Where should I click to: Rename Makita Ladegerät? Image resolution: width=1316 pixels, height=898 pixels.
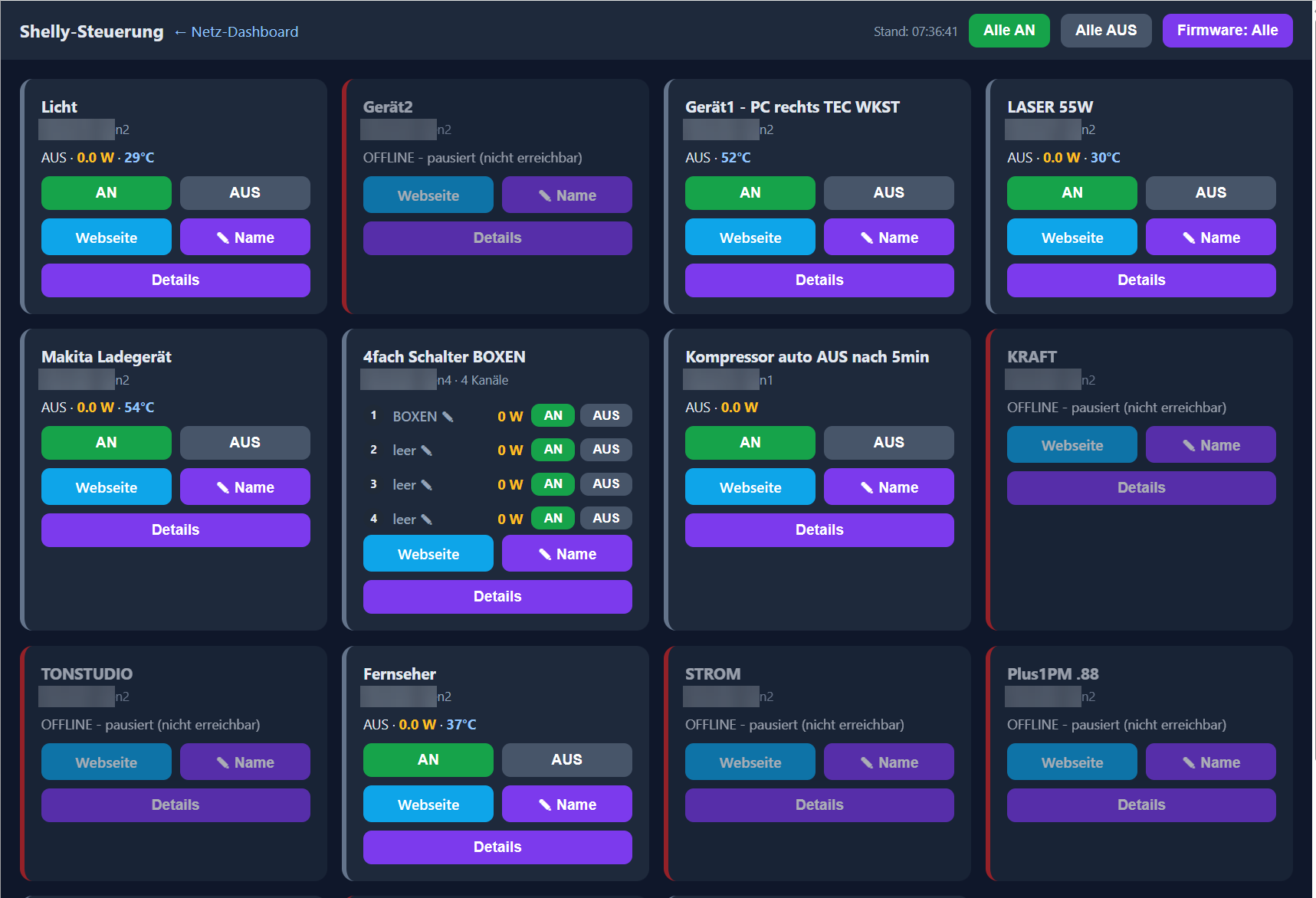(x=245, y=487)
